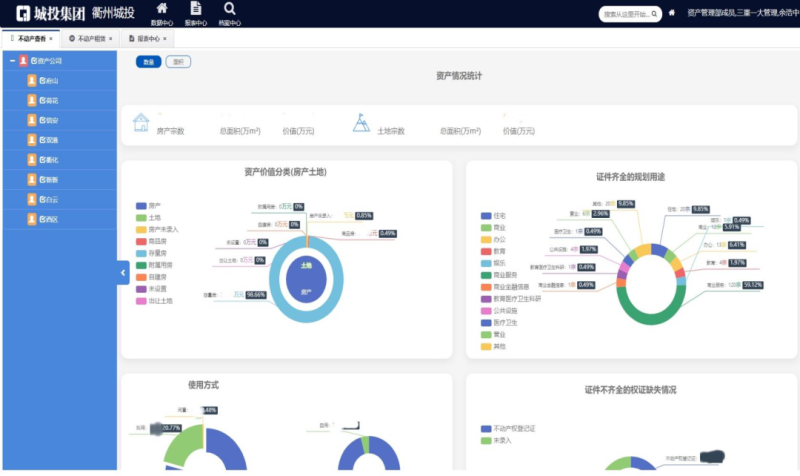
Task: Click the mountain icon next to 土地宗数
Action: coord(361,122)
